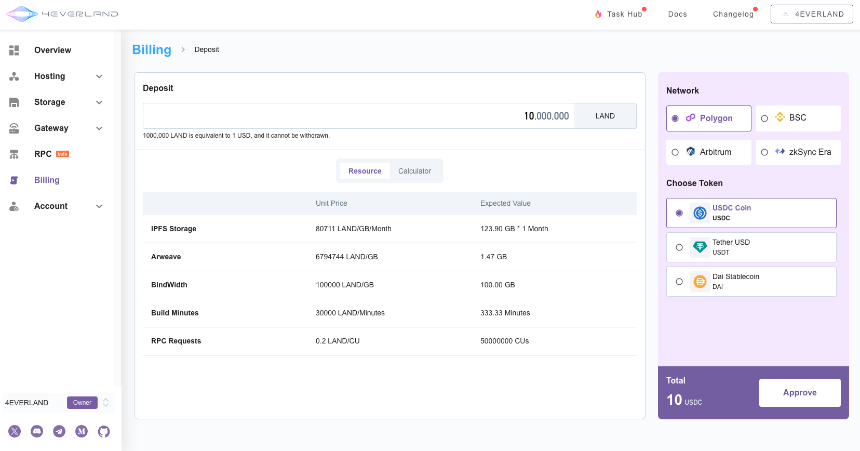Viewport: 860px width, 451px height.
Task: Switch to the Resource tab
Action: 365,171
